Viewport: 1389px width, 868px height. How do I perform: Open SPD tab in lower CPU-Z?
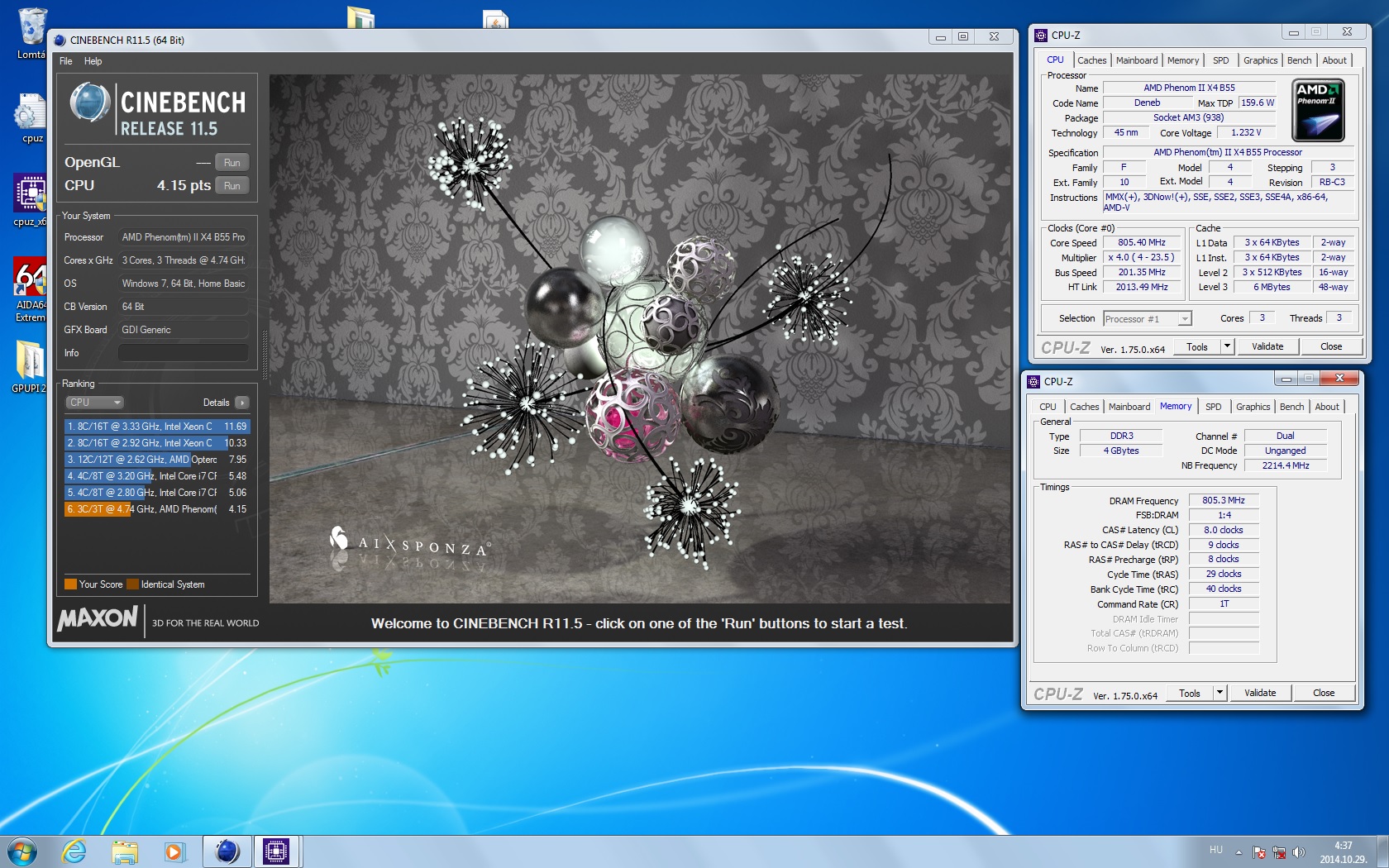1214,407
